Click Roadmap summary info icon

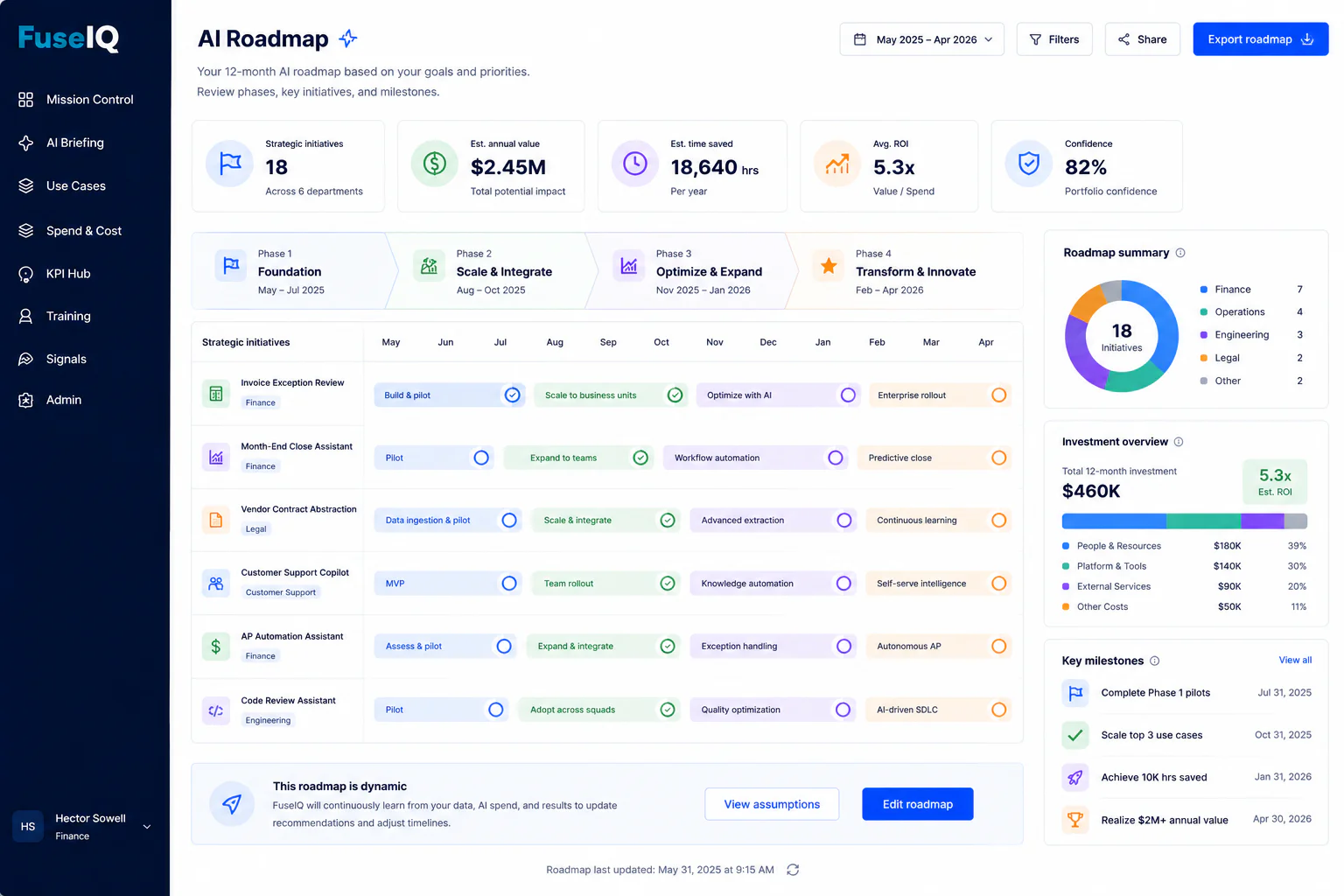tap(1180, 253)
